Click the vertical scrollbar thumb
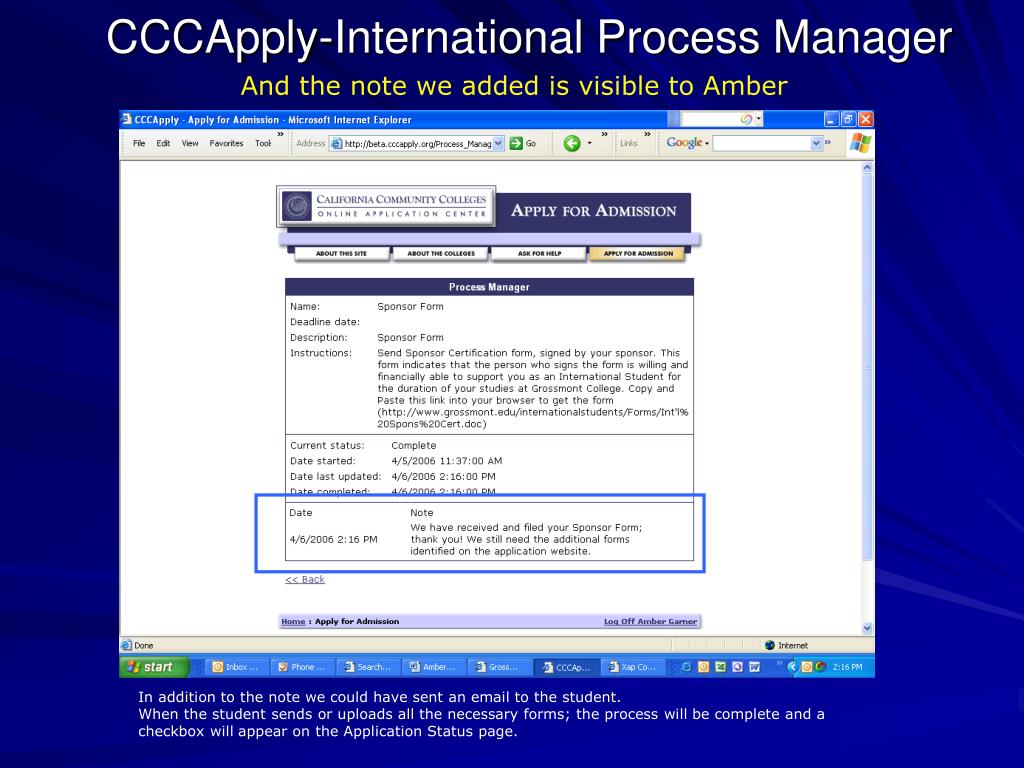 click(x=867, y=367)
